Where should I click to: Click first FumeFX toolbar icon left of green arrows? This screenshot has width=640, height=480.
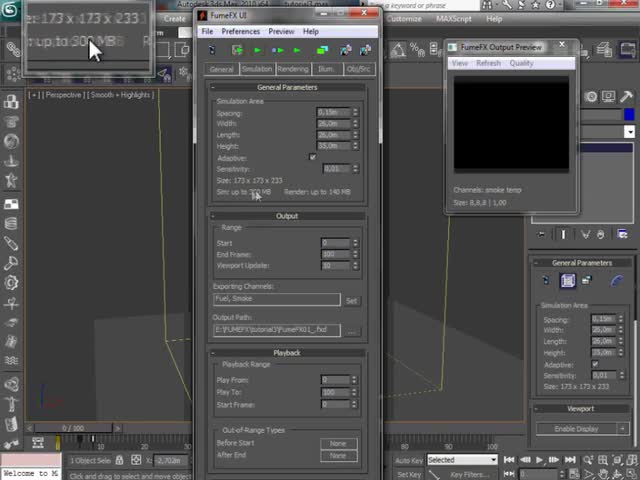pos(212,50)
